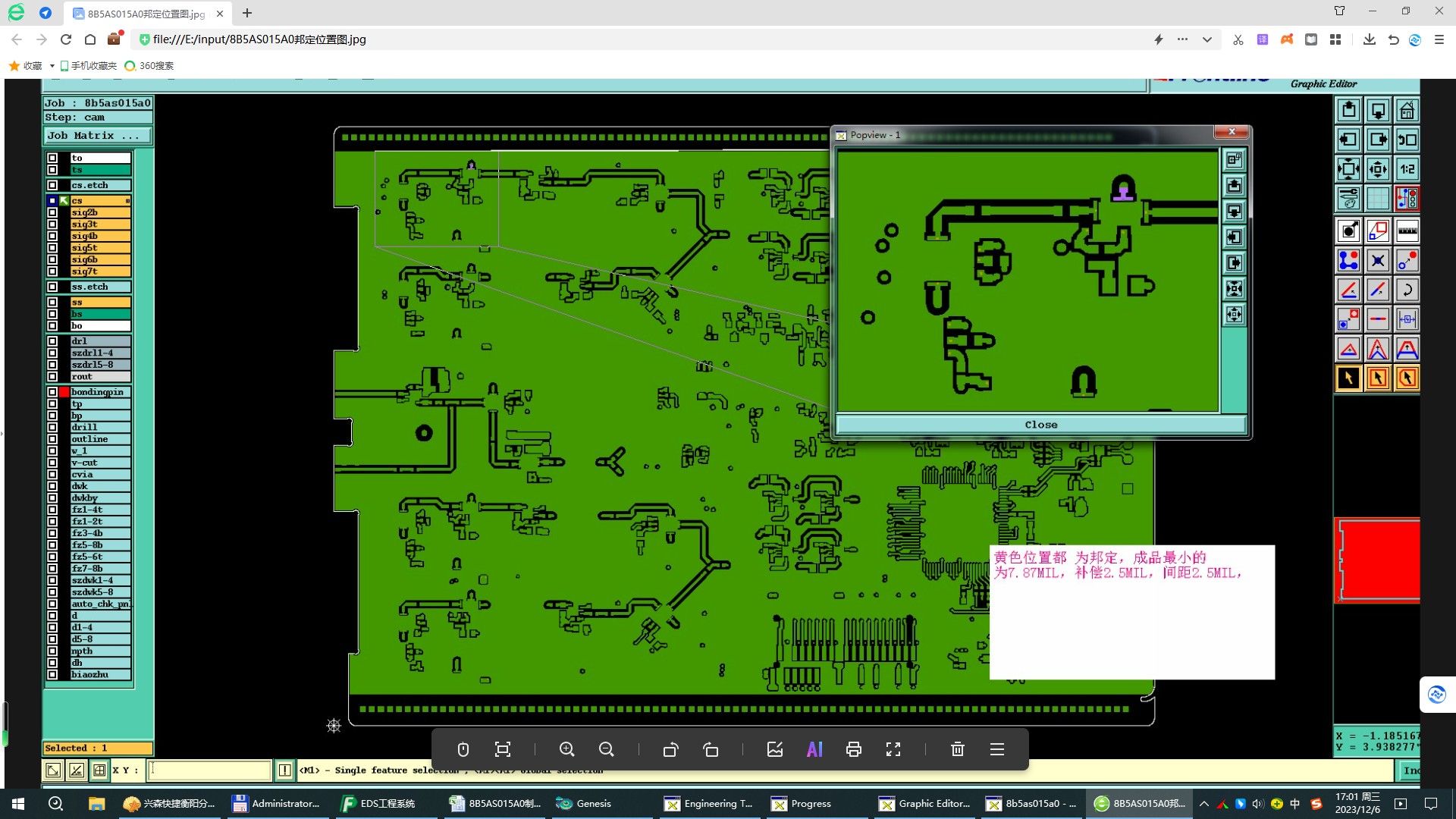Click the scissors screenshot icon in browser toolbar
This screenshot has width=1456, height=819.
tap(1238, 39)
